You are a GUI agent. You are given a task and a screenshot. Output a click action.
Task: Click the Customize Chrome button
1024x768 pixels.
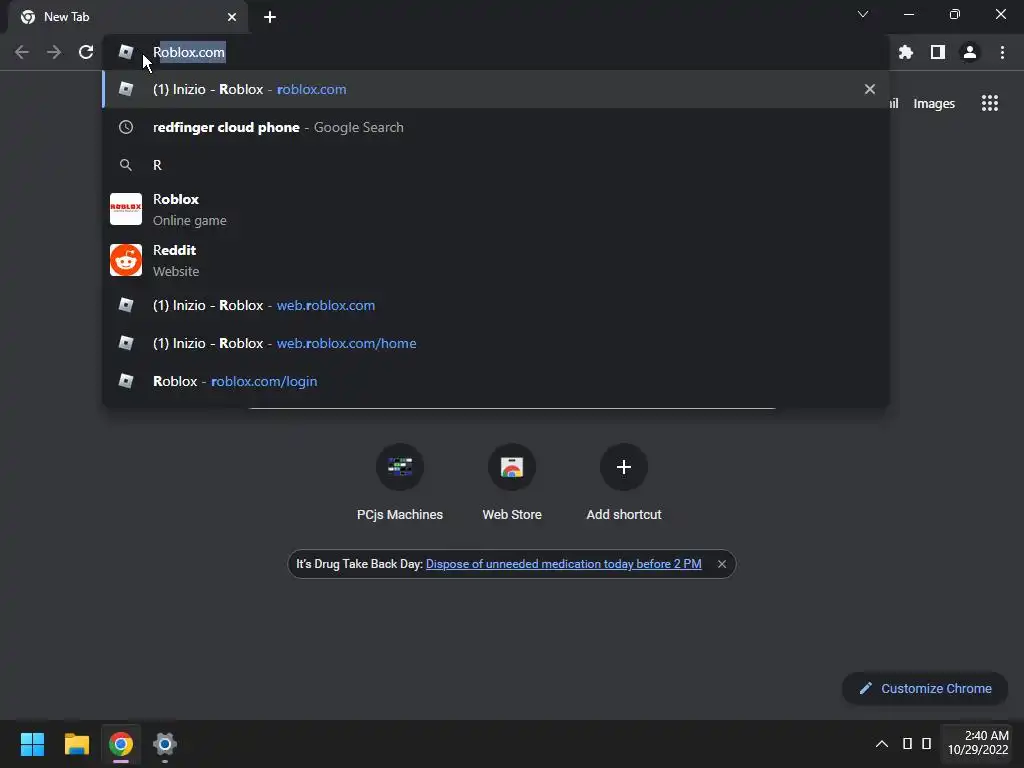click(925, 688)
